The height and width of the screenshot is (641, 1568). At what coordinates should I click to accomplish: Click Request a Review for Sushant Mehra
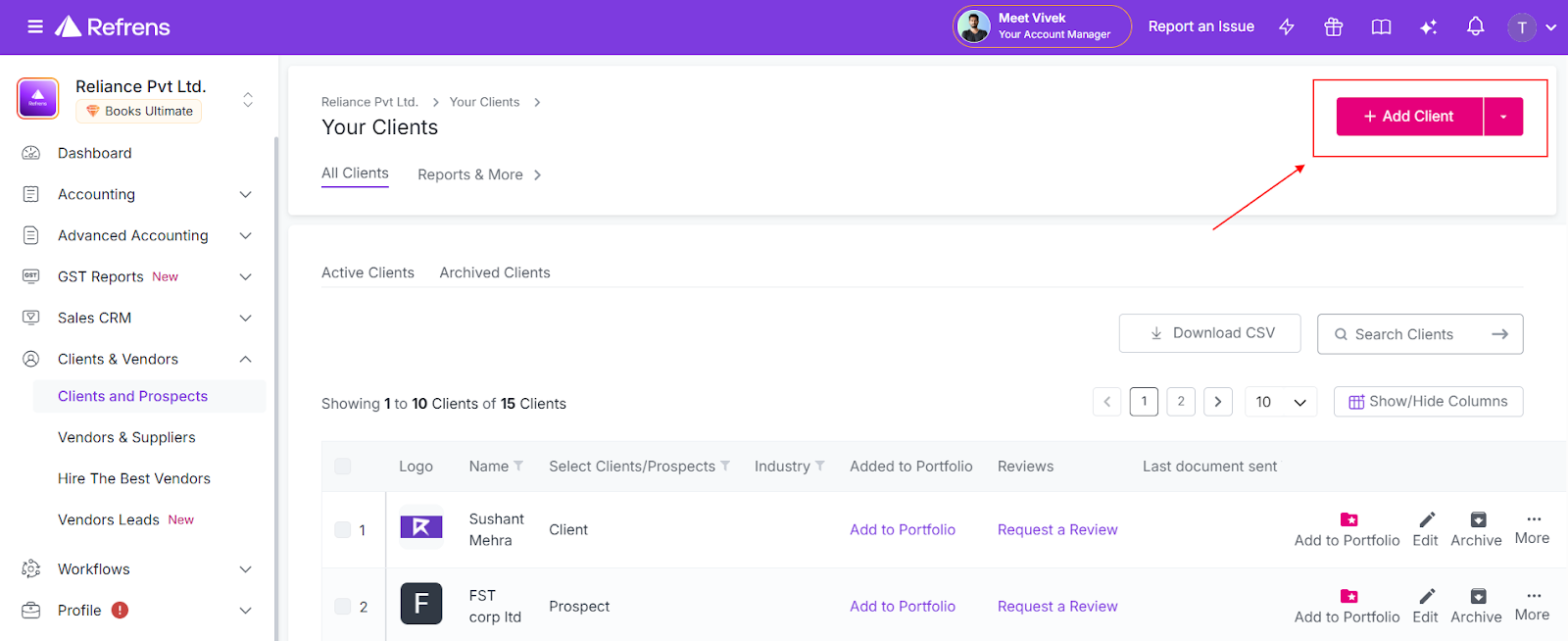coord(1057,529)
